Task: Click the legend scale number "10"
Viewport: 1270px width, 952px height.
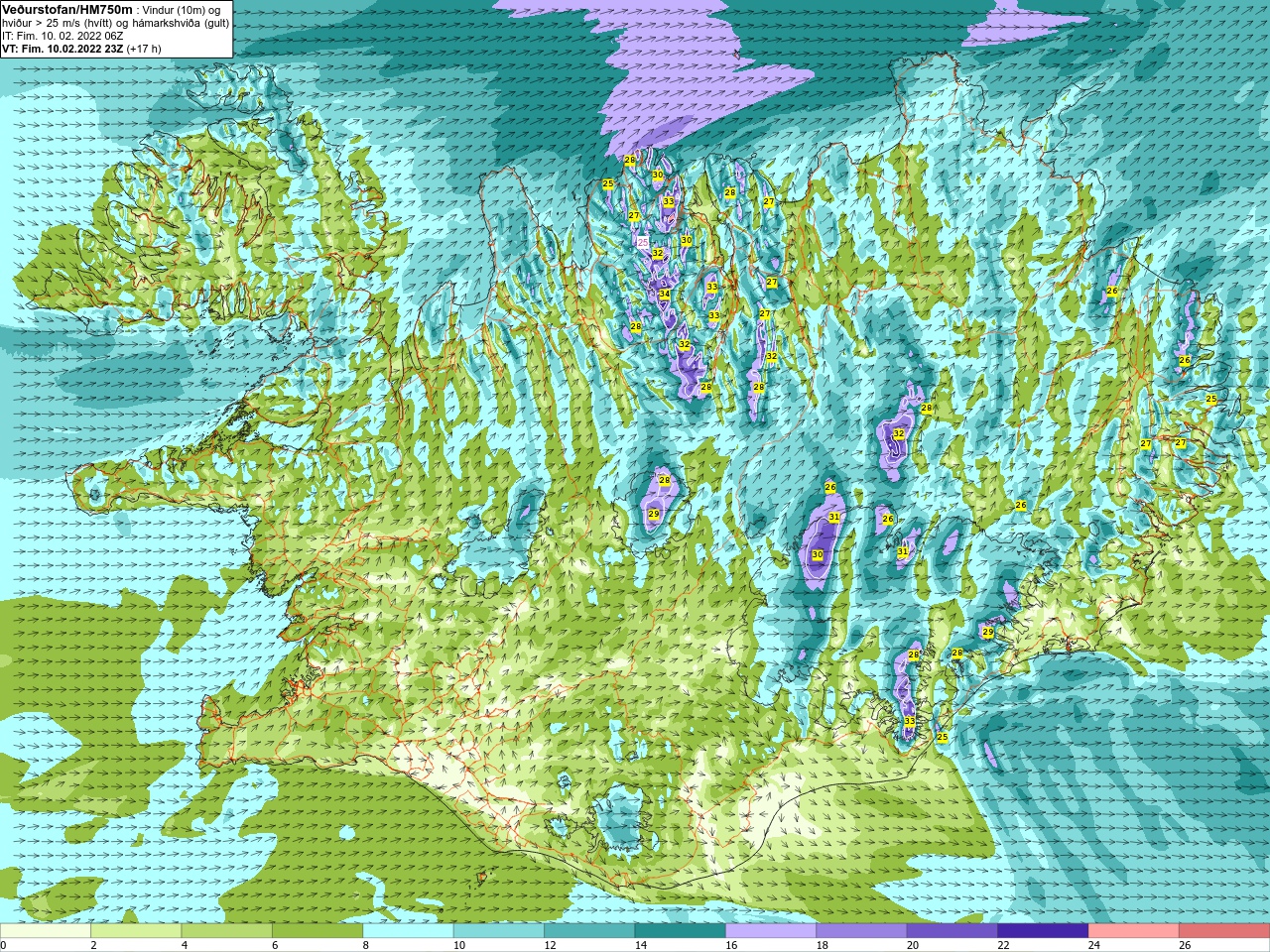Action: pos(458,946)
